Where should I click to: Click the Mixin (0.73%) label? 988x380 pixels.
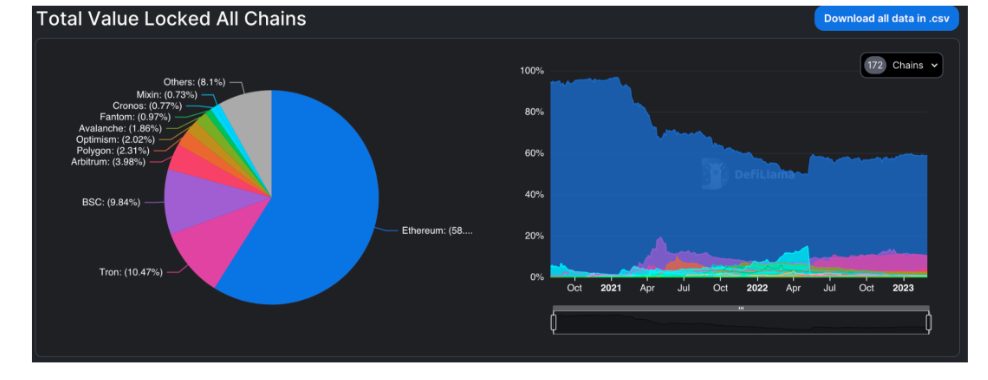click(166, 94)
